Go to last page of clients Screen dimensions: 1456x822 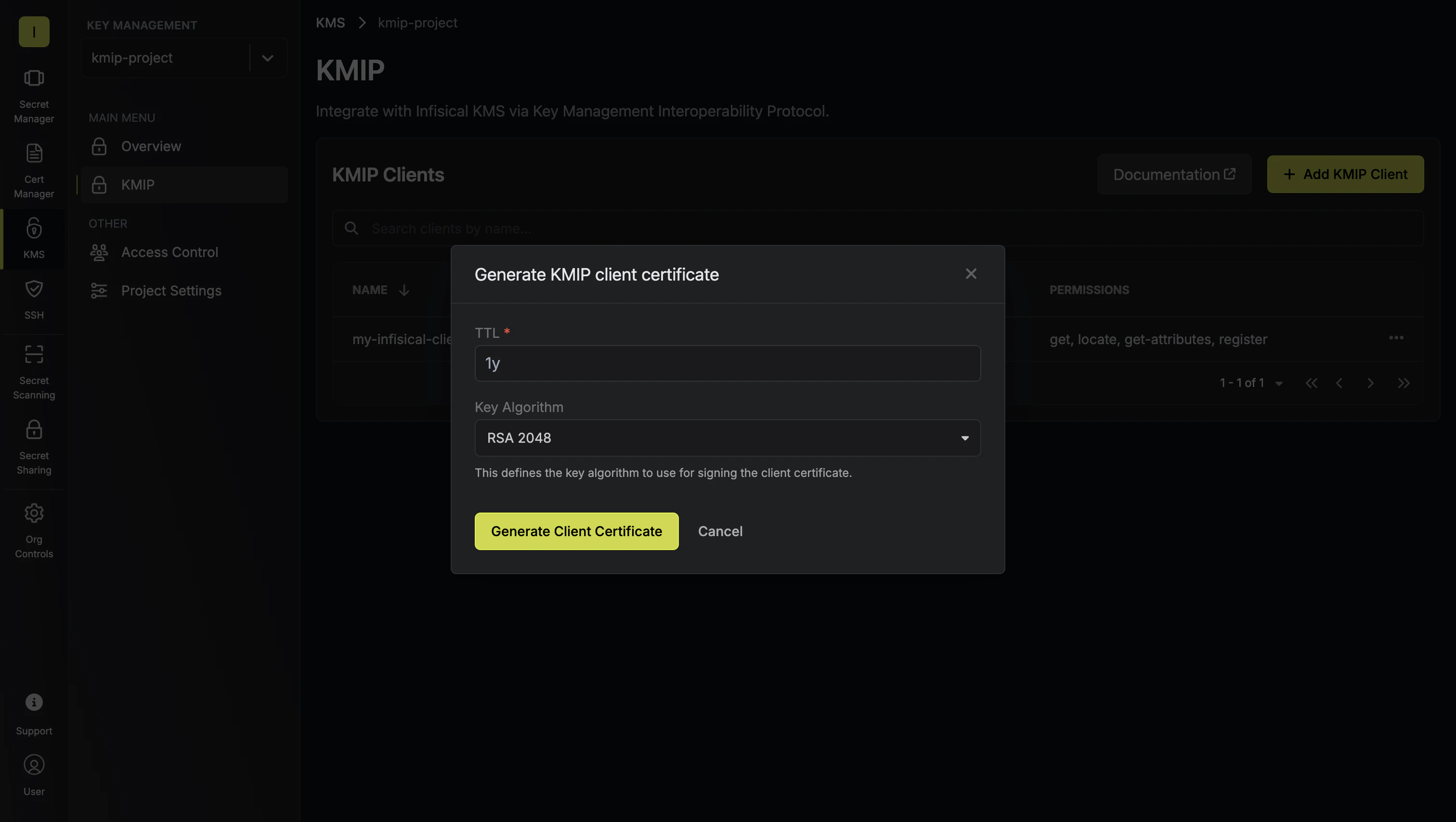1404,383
